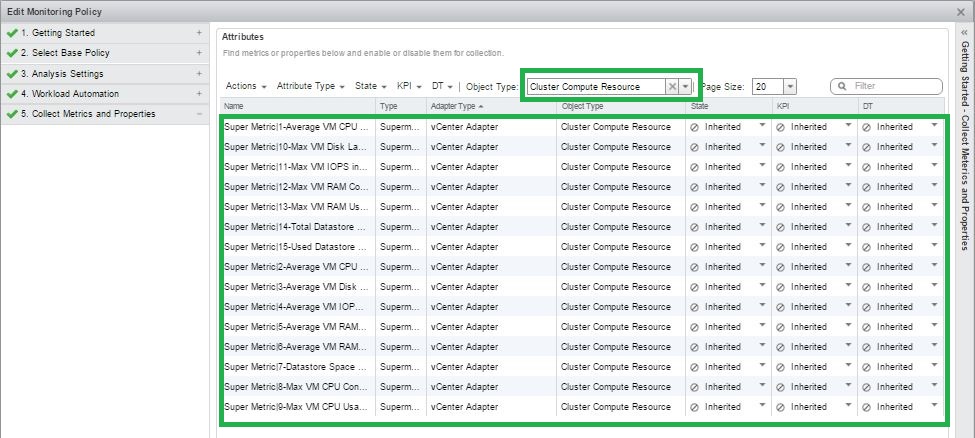This screenshot has height=438, width=975.
Task: Click the magnifier icon in the Filter box
Action: click(843, 87)
